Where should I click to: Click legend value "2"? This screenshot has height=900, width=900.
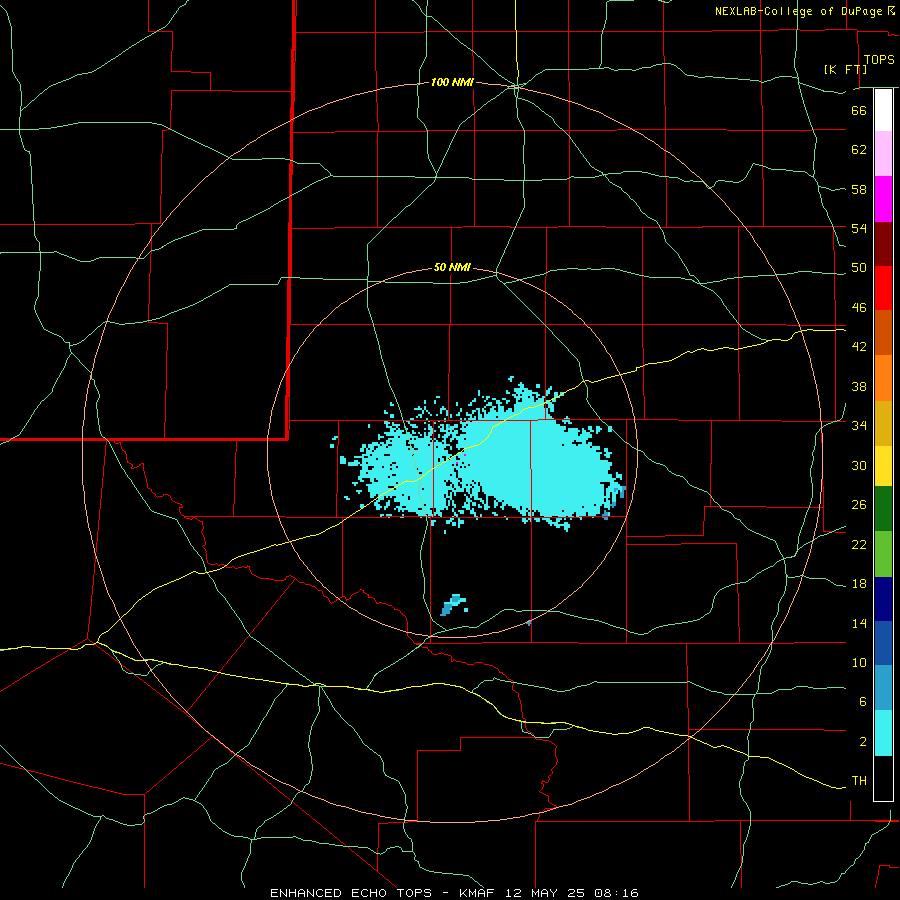(x=862, y=742)
